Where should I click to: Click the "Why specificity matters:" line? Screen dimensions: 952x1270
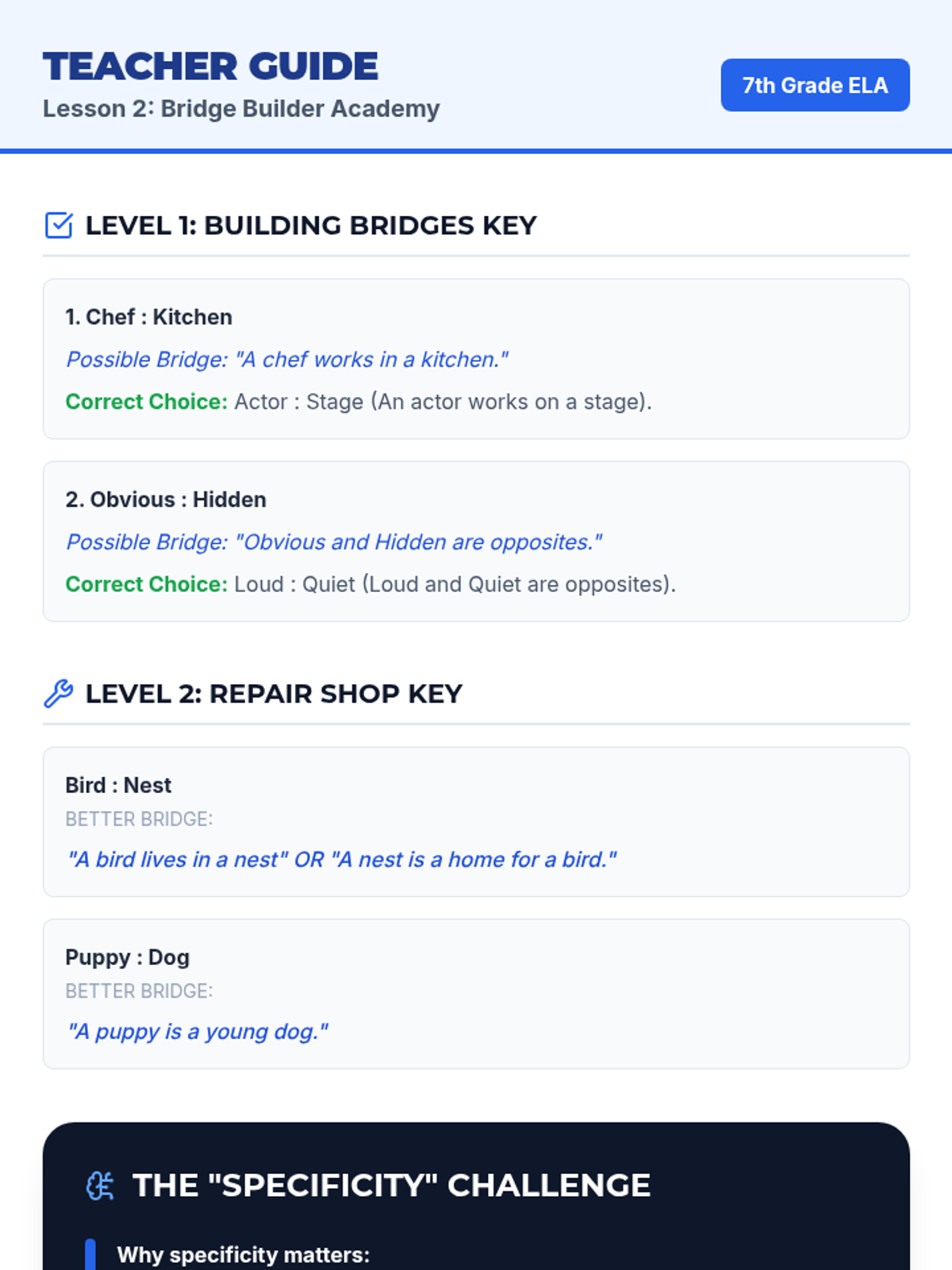(244, 1255)
